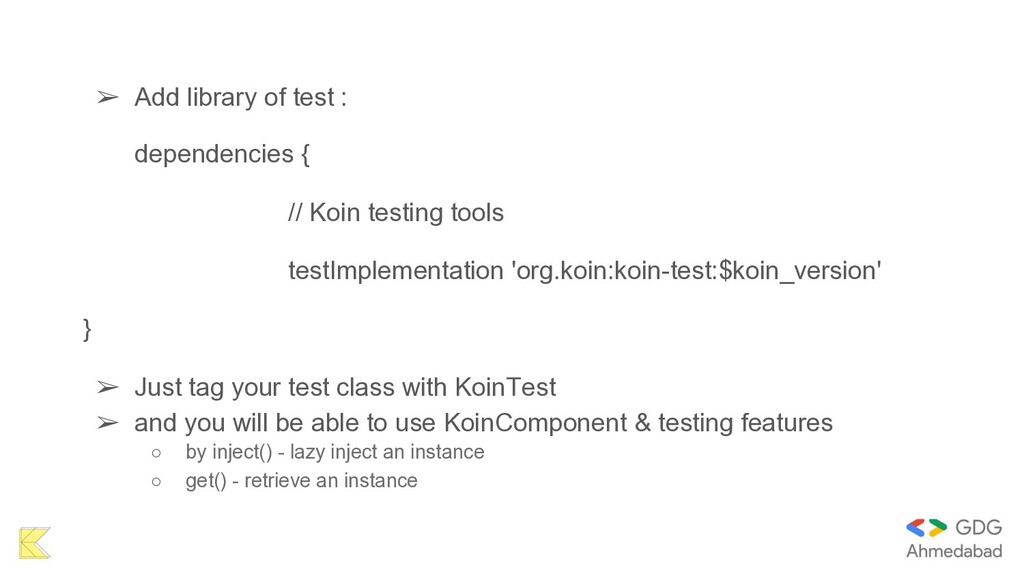Click 'by inject() - lazy inject an instance'
The width and height of the screenshot is (1024, 576).
pyautogui.click(x=335, y=452)
